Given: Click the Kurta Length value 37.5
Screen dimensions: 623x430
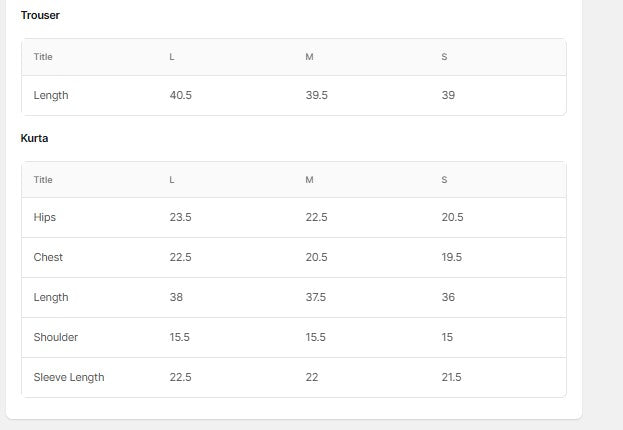Looking at the screenshot, I should pos(317,297).
